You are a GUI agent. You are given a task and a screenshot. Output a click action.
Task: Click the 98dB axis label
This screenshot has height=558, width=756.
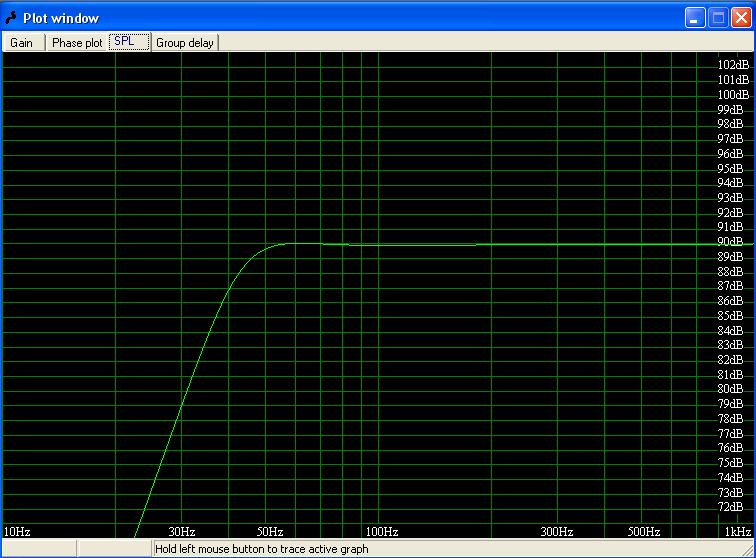[730, 123]
